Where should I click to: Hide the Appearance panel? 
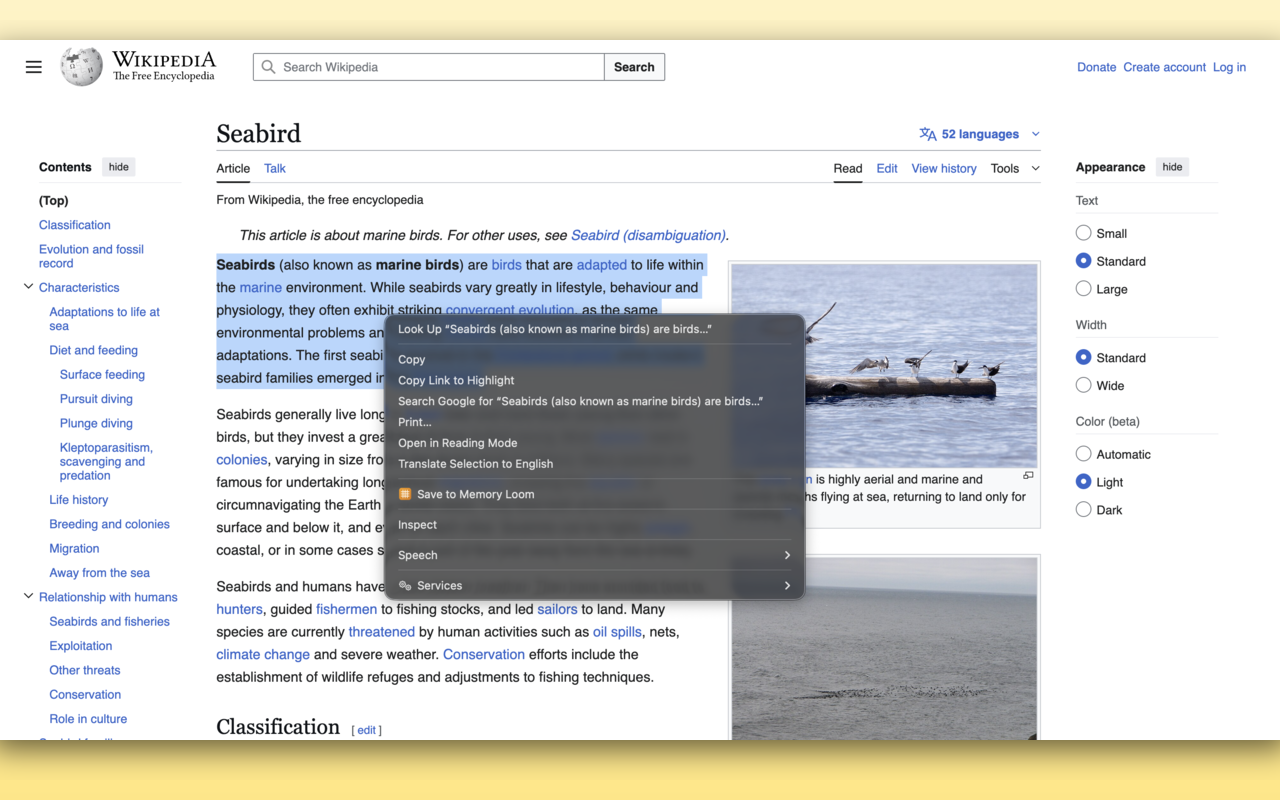tap(1172, 167)
